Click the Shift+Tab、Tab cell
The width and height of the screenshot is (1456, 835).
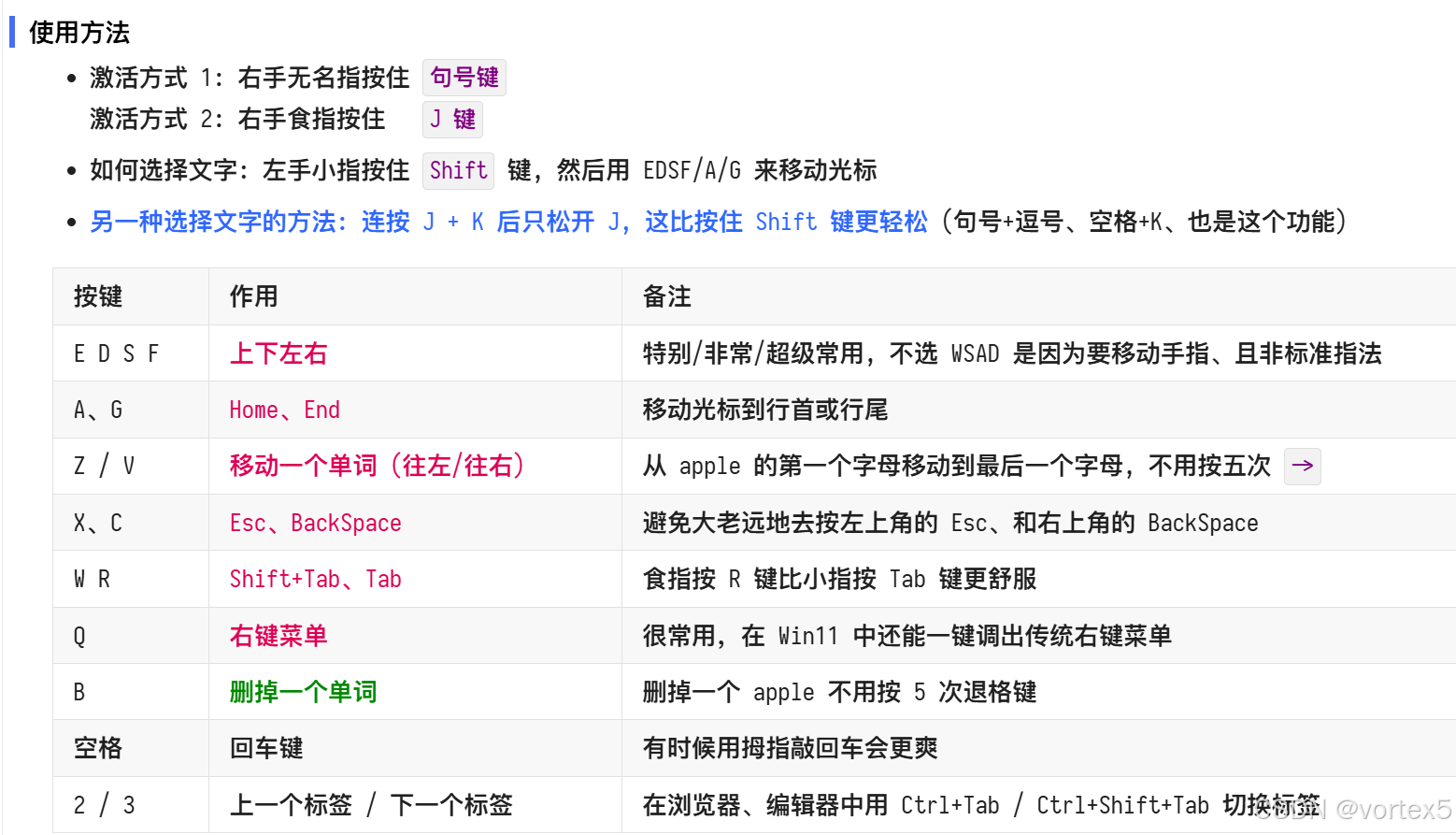coord(415,579)
